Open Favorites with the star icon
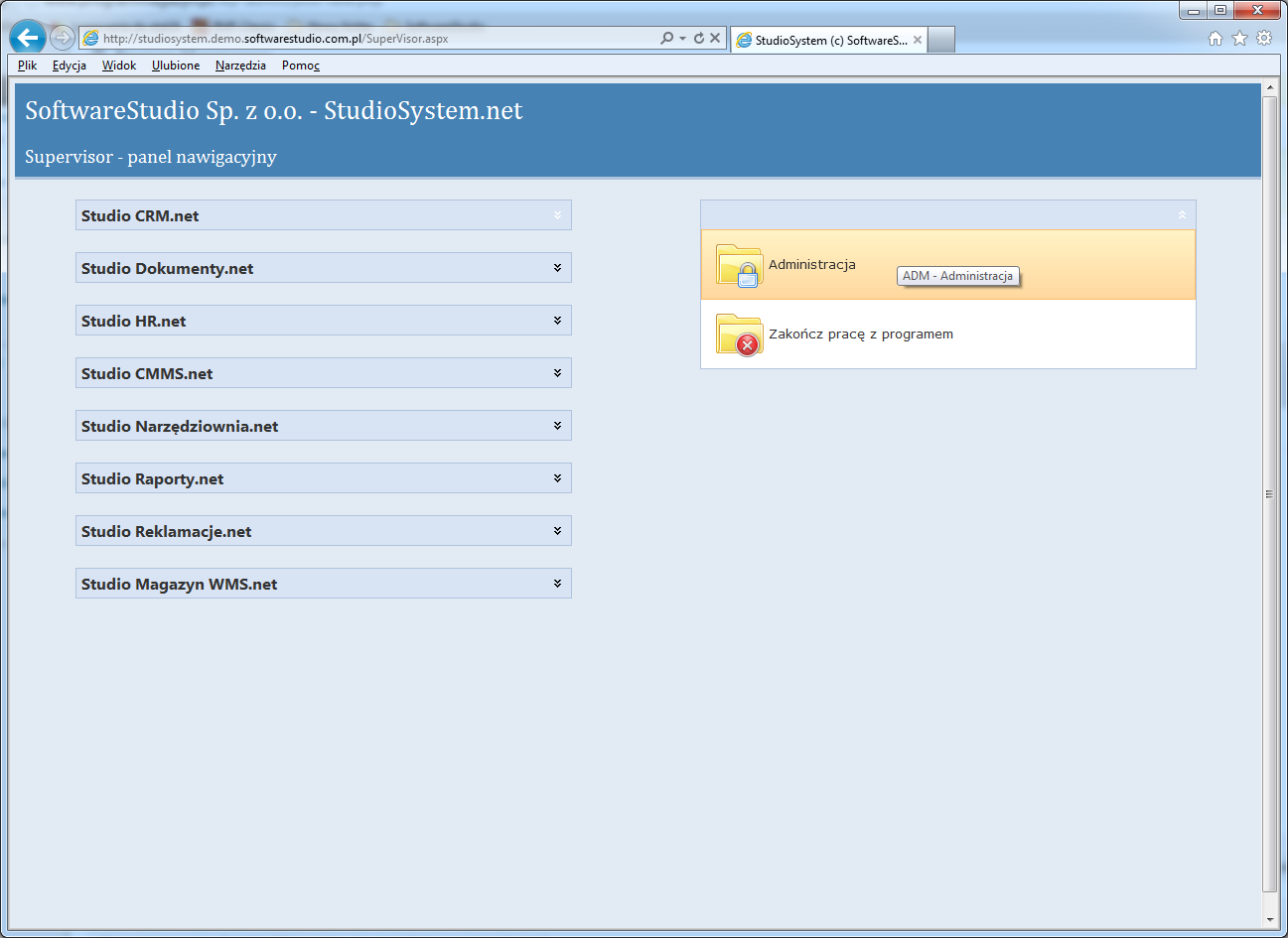Image resolution: width=1288 pixels, height=938 pixels. [1239, 38]
